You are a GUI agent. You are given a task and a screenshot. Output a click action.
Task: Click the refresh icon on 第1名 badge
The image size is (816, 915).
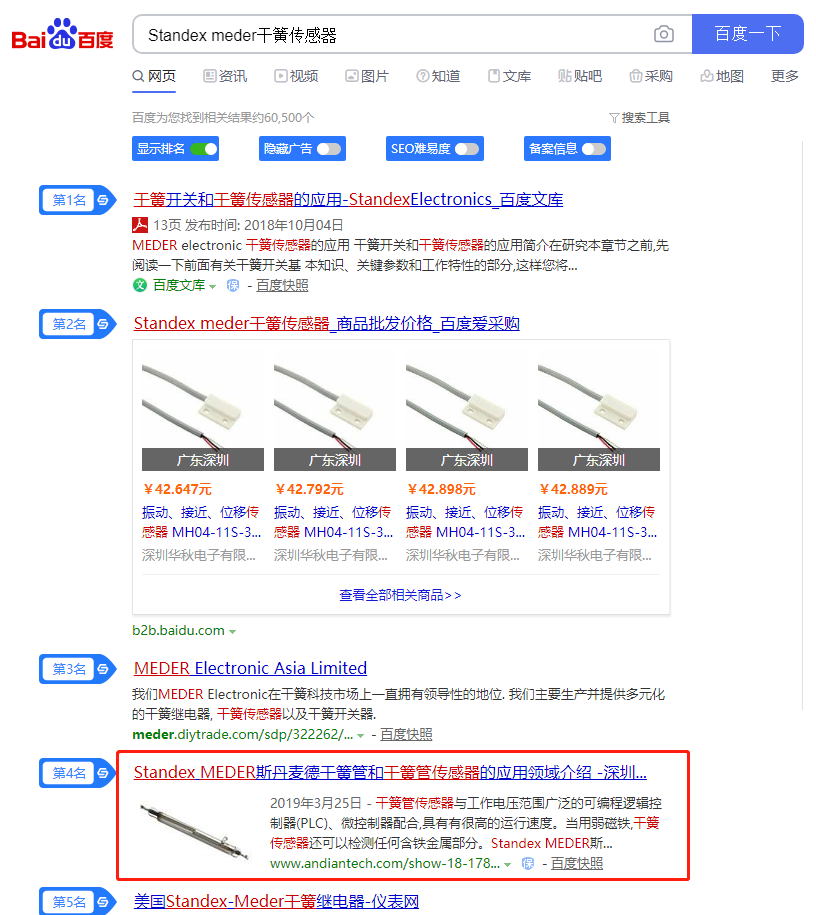pos(103,200)
